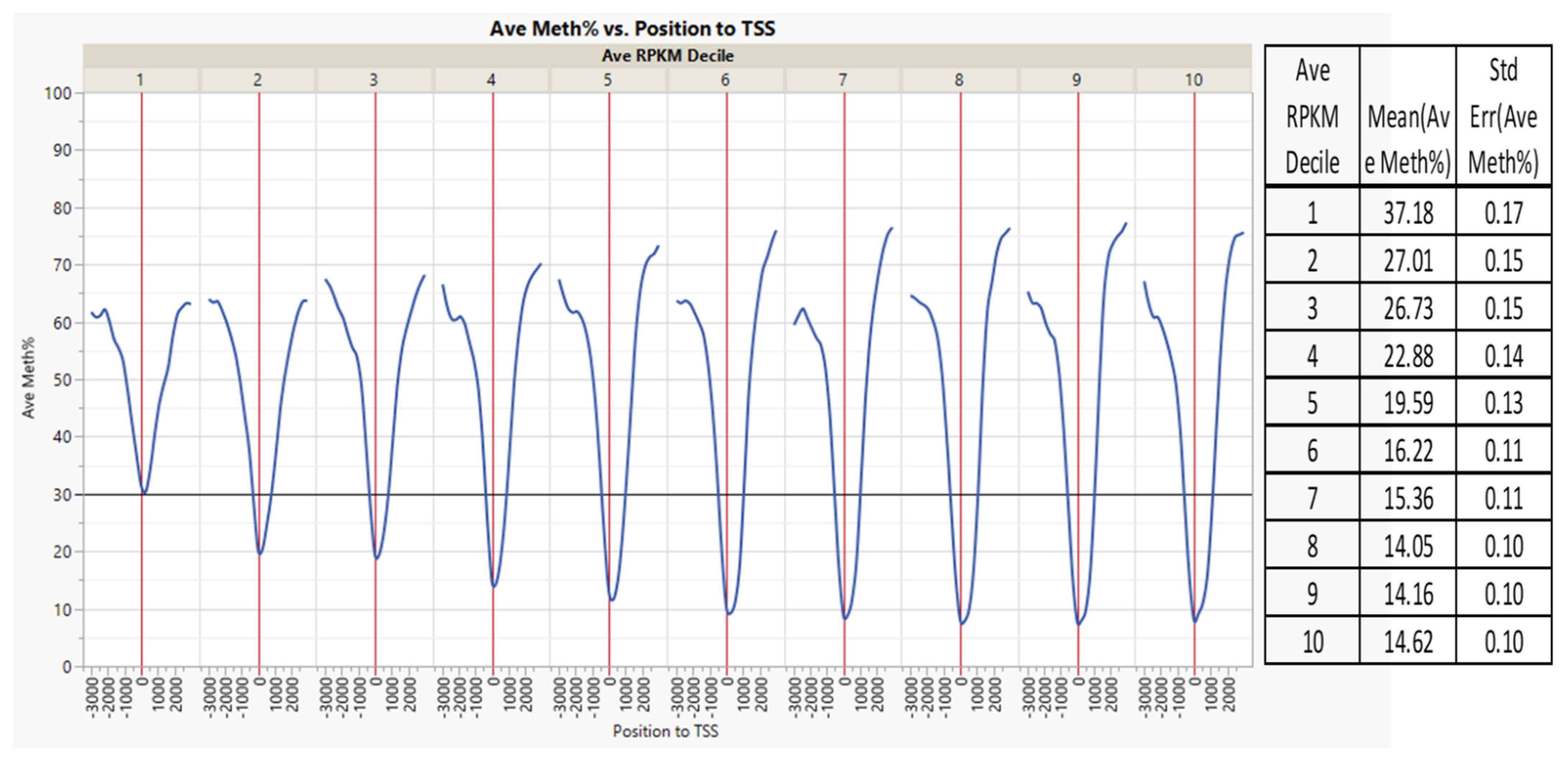Screen dimensions: 1568x762
Task: Click the 'Ave Meth%' y-axis label
Action: [x=28, y=377]
